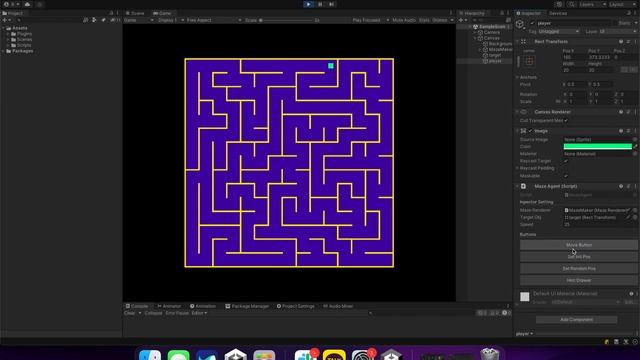Open the Game view mode dropdown
This screenshot has height=360, width=640.
139,20
